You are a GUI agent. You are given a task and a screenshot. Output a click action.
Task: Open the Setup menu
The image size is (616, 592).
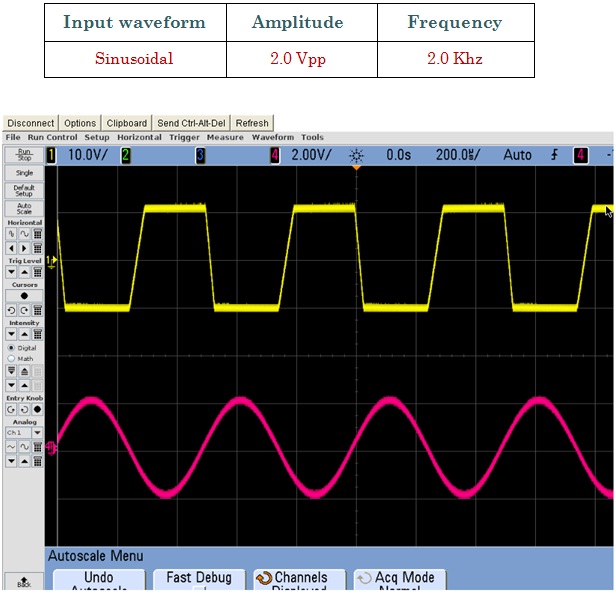pyautogui.click(x=97, y=137)
